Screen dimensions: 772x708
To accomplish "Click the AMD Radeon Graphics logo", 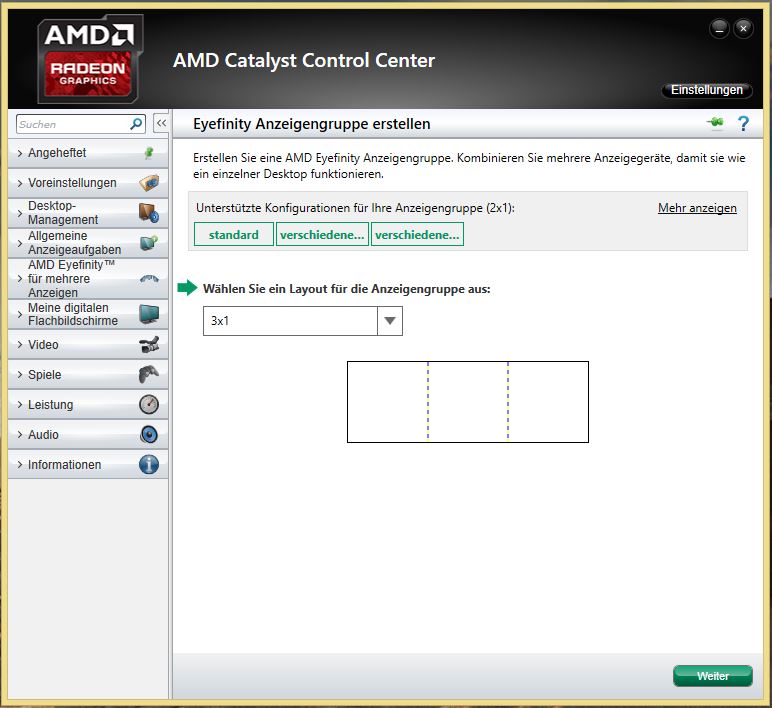I will (90, 59).
